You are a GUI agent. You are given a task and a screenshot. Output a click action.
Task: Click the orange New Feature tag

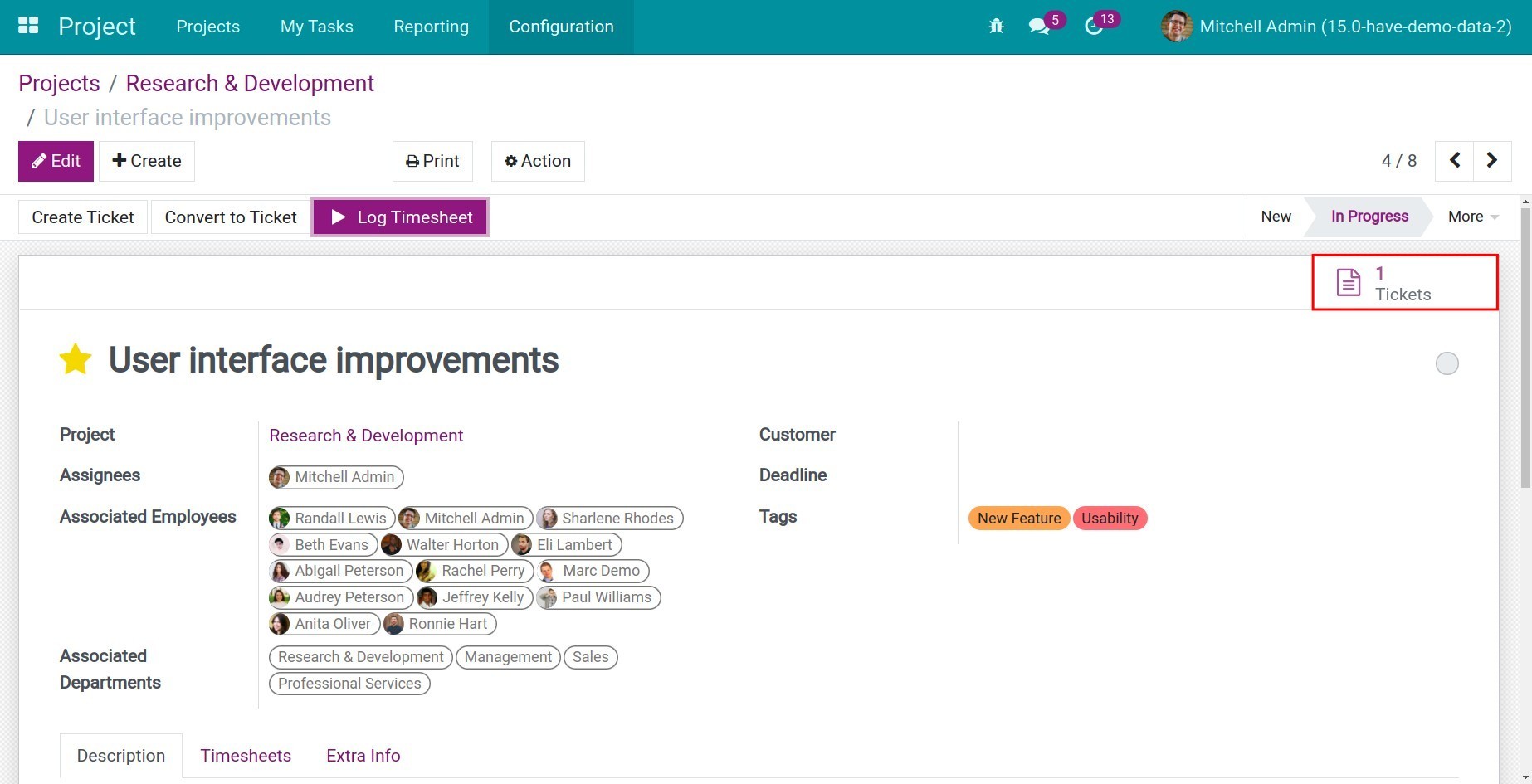pos(1018,519)
